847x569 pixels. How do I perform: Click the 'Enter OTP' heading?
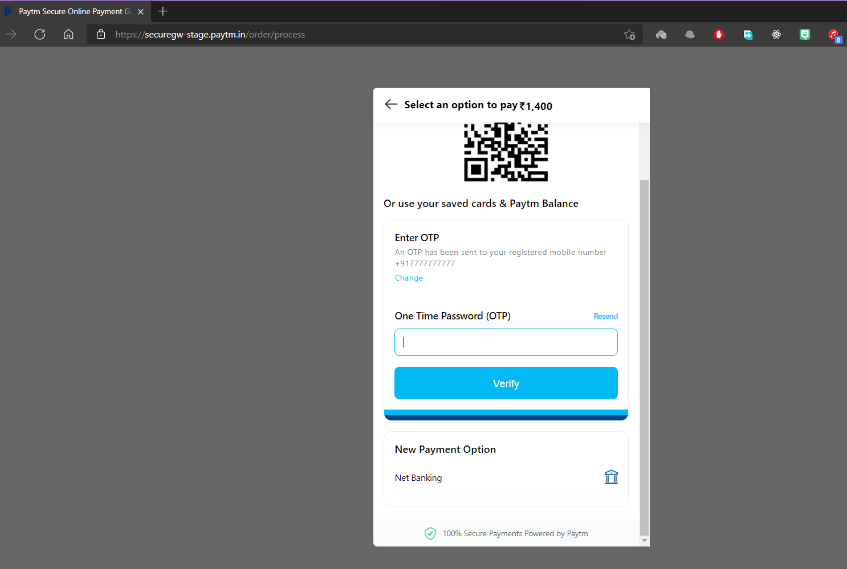click(416, 238)
